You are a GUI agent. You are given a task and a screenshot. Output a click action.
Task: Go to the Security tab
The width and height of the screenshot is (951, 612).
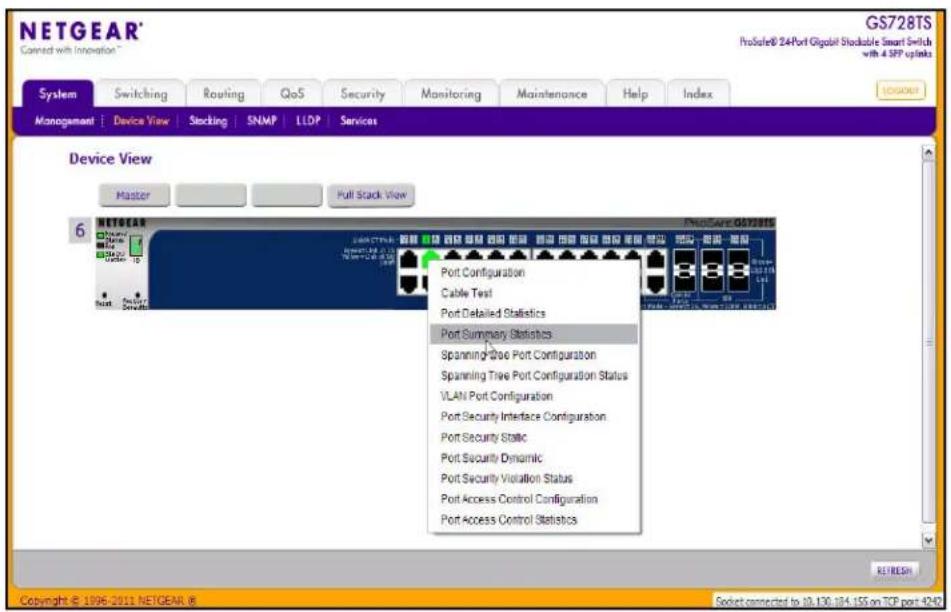pyautogui.click(x=363, y=94)
